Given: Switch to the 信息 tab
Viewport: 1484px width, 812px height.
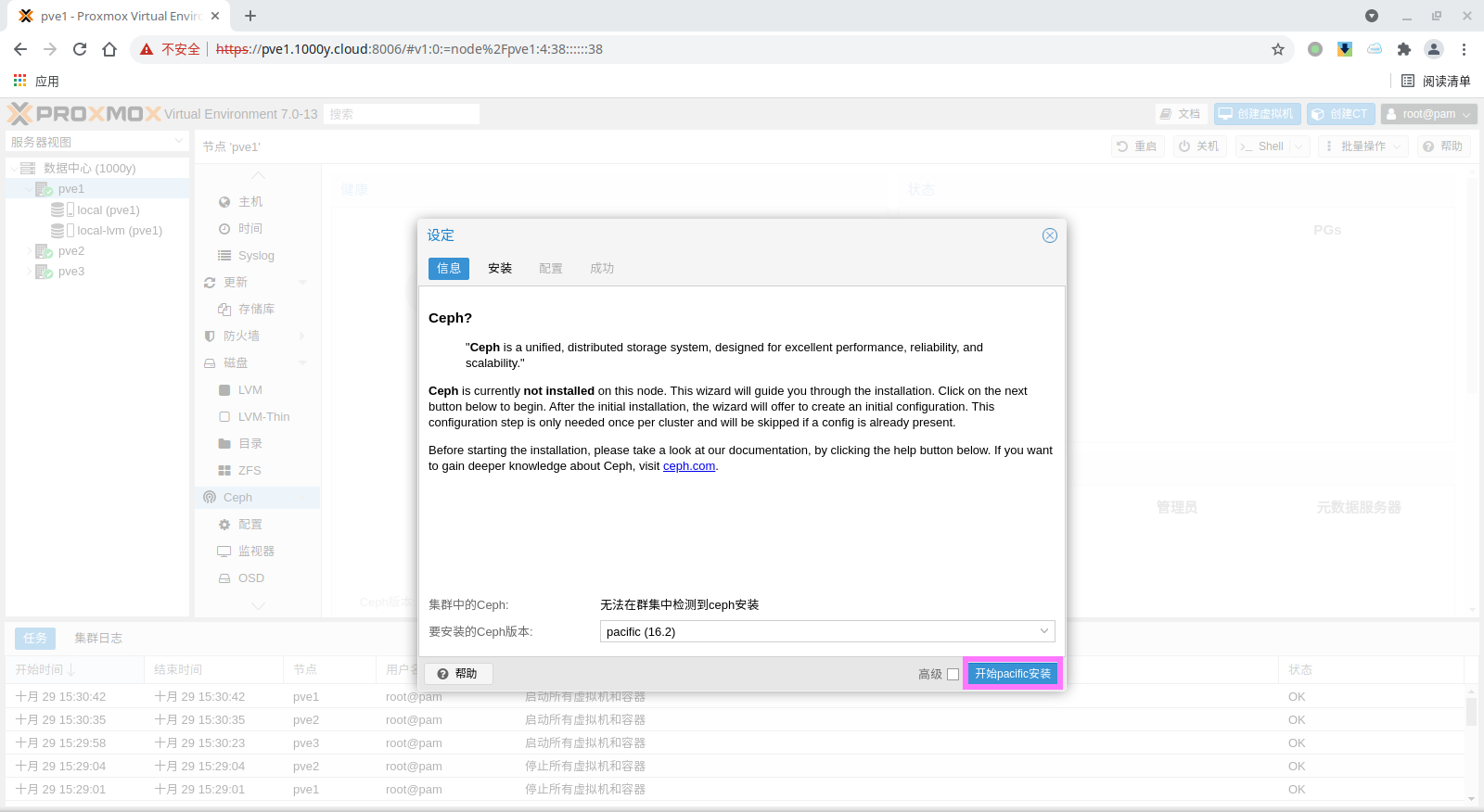Looking at the screenshot, I should pos(449,268).
